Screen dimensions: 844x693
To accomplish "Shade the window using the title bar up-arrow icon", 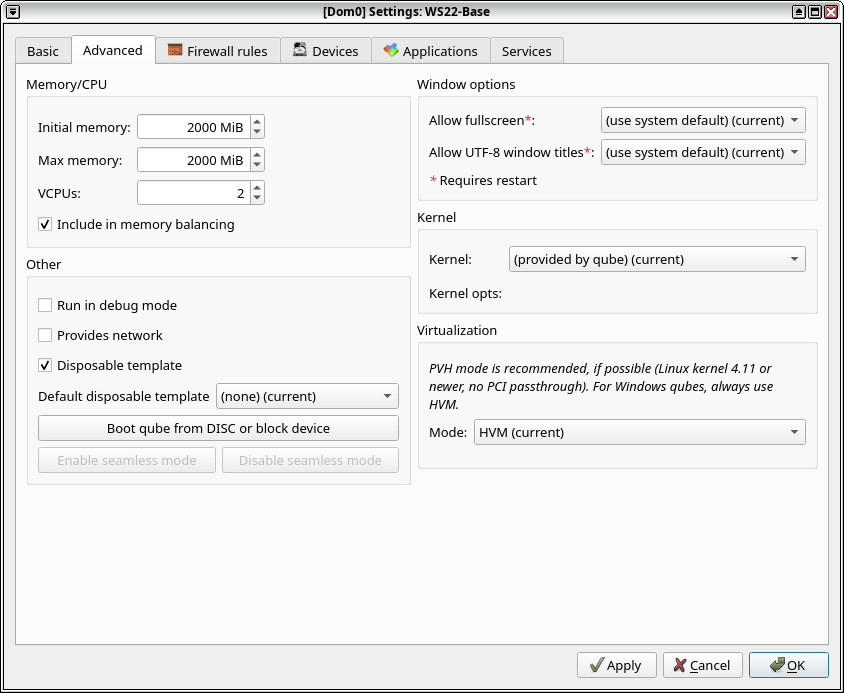I will (x=799, y=11).
